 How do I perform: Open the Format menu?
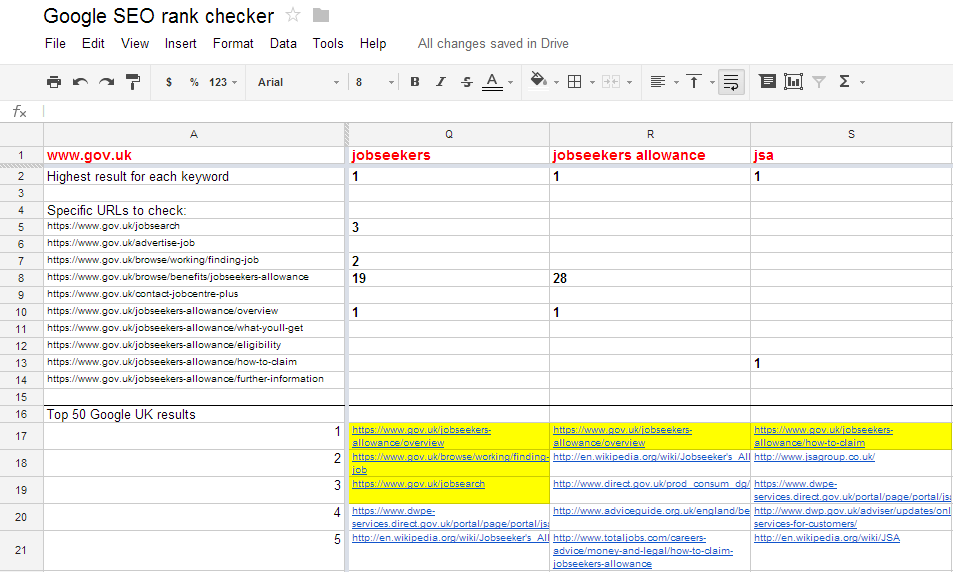(x=233, y=44)
